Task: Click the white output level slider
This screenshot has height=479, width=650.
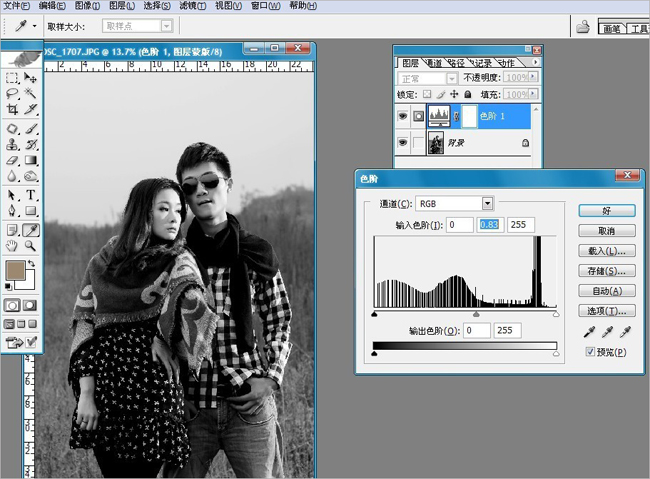Action: point(556,353)
